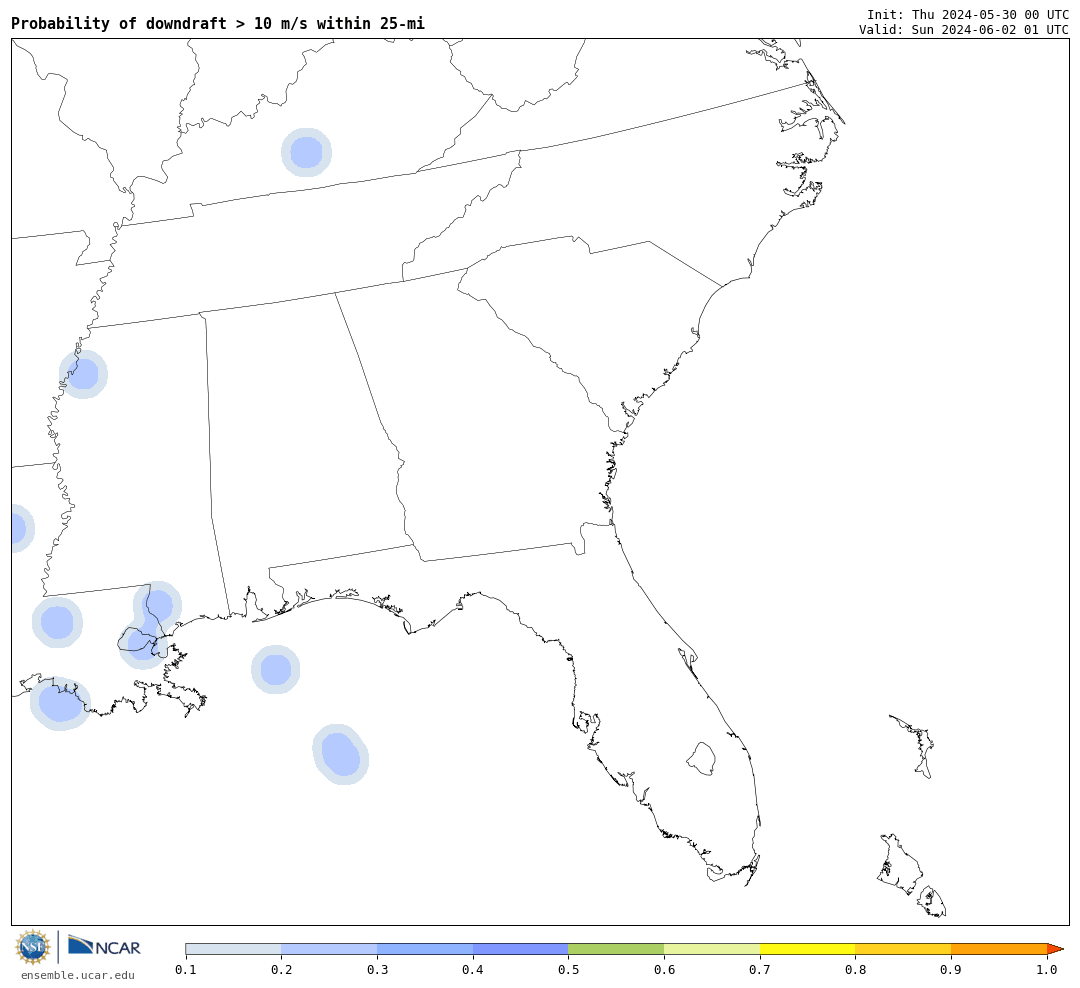
Task: Click the 1.0 colorbar tick label
Action: click(x=1047, y=970)
